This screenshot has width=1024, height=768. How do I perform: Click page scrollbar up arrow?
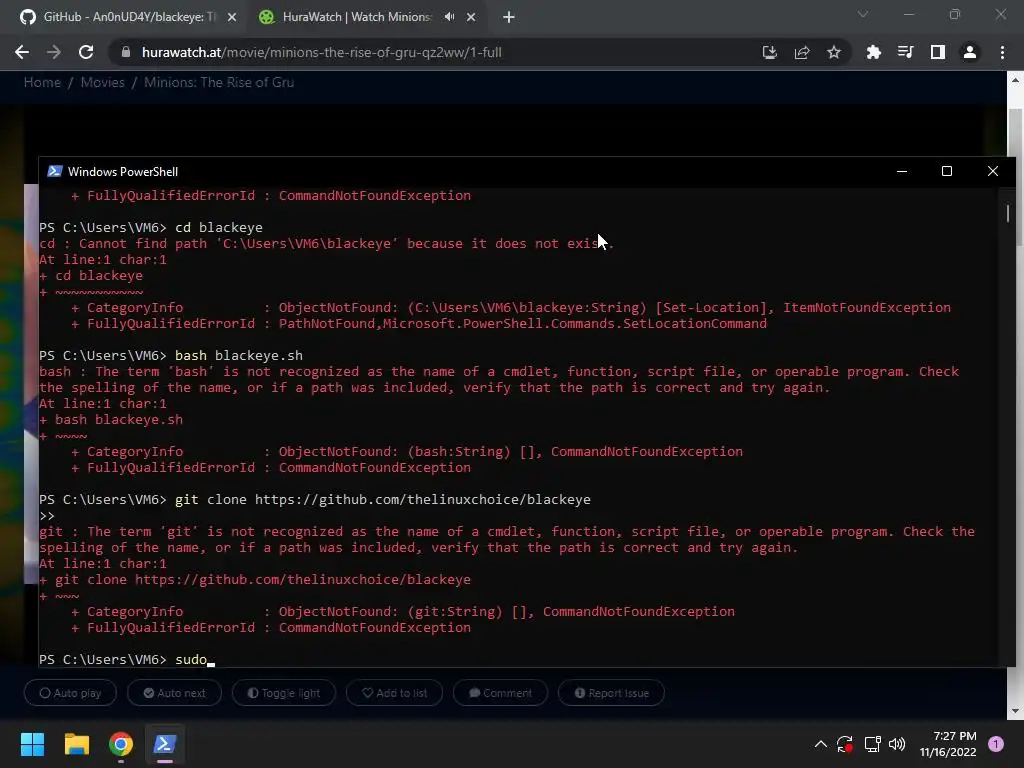[1015, 80]
